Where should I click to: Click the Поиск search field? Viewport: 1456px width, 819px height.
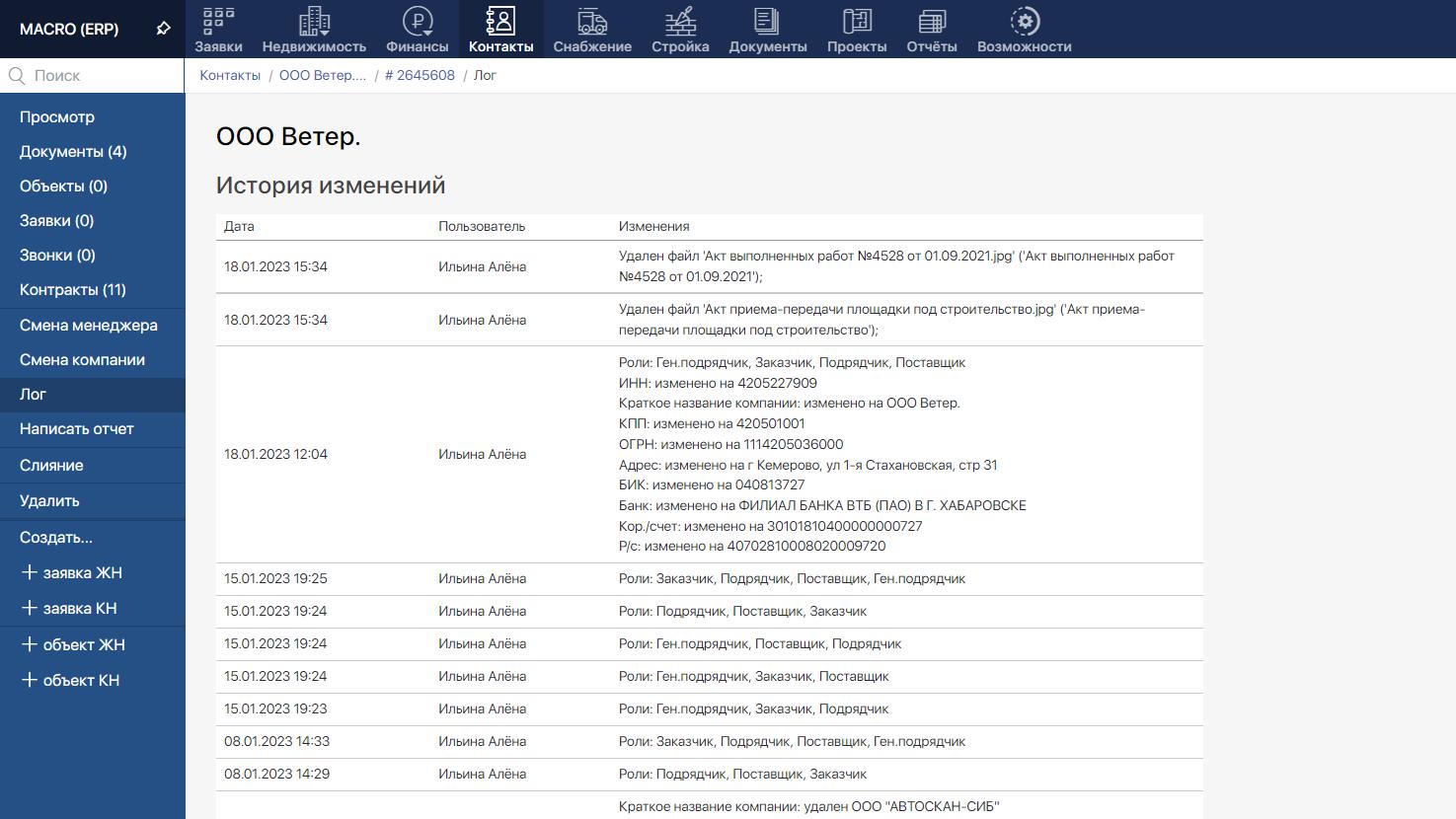click(99, 75)
